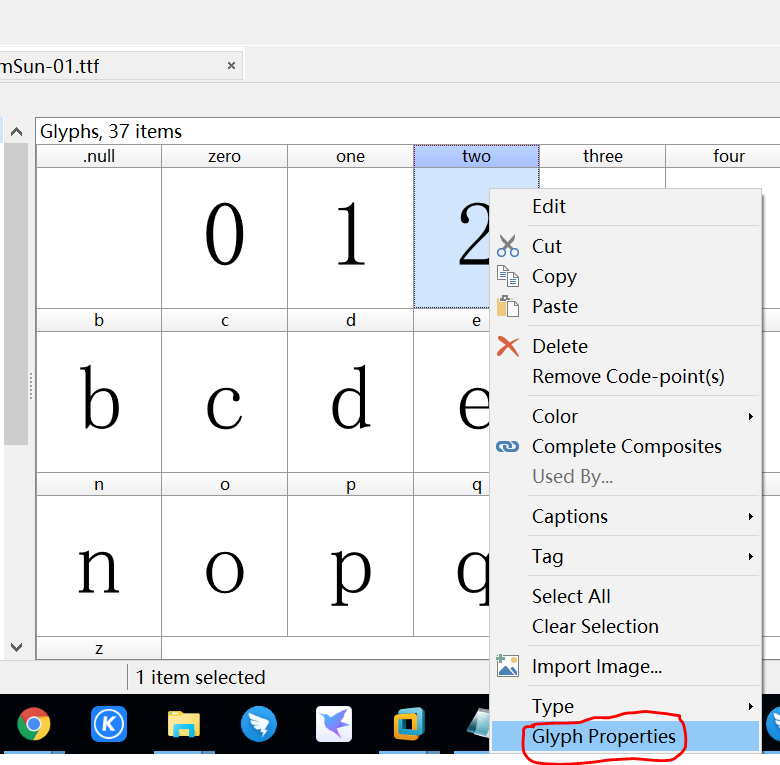780x765 pixels.
Task: Select the .null glyph cell
Action: click(98, 238)
